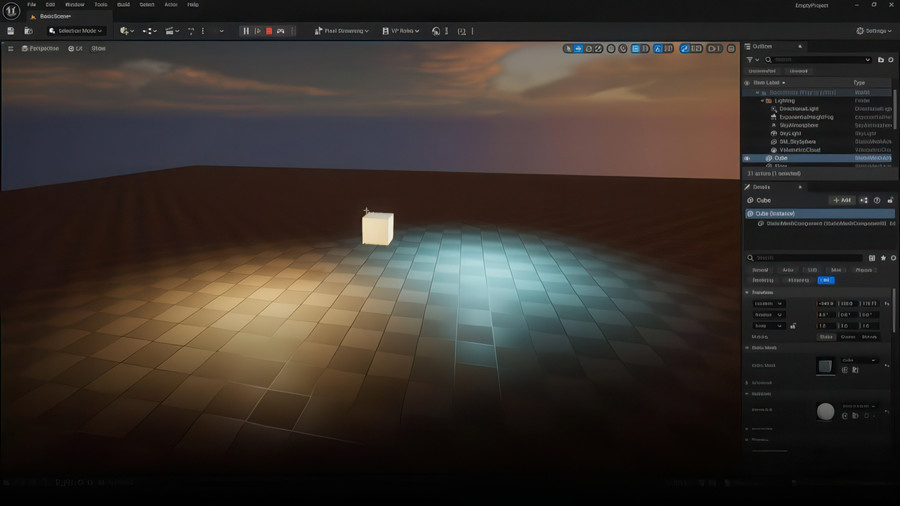Open the Rotation type dropdown
This screenshot has width=900, height=506.
pos(769,315)
